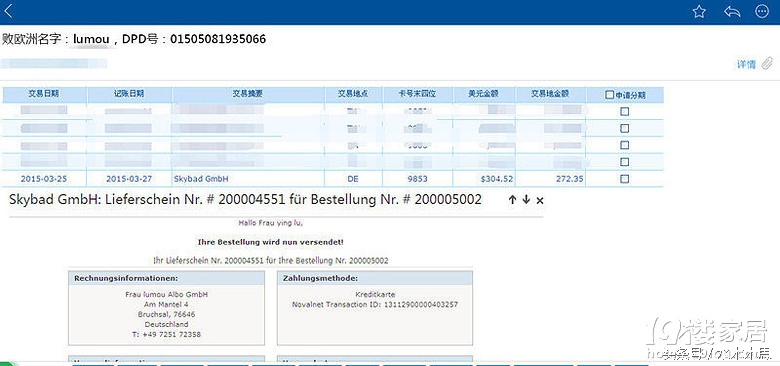780x366 pixels.
Task: Select the 交易地金额 column header
Action: pos(550,94)
